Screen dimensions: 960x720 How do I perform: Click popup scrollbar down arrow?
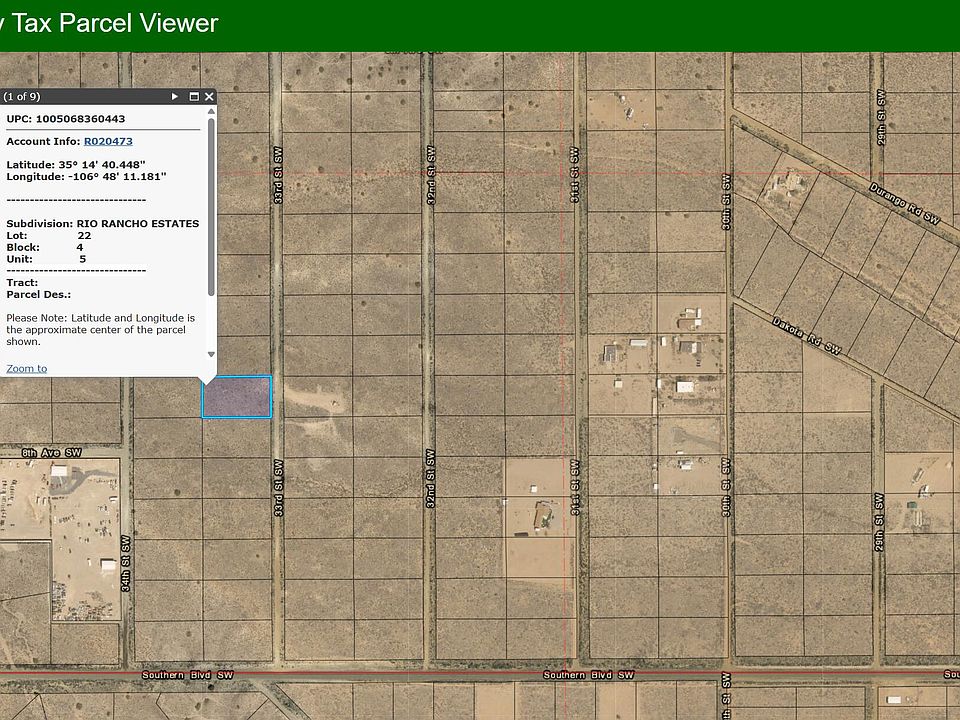click(x=211, y=354)
